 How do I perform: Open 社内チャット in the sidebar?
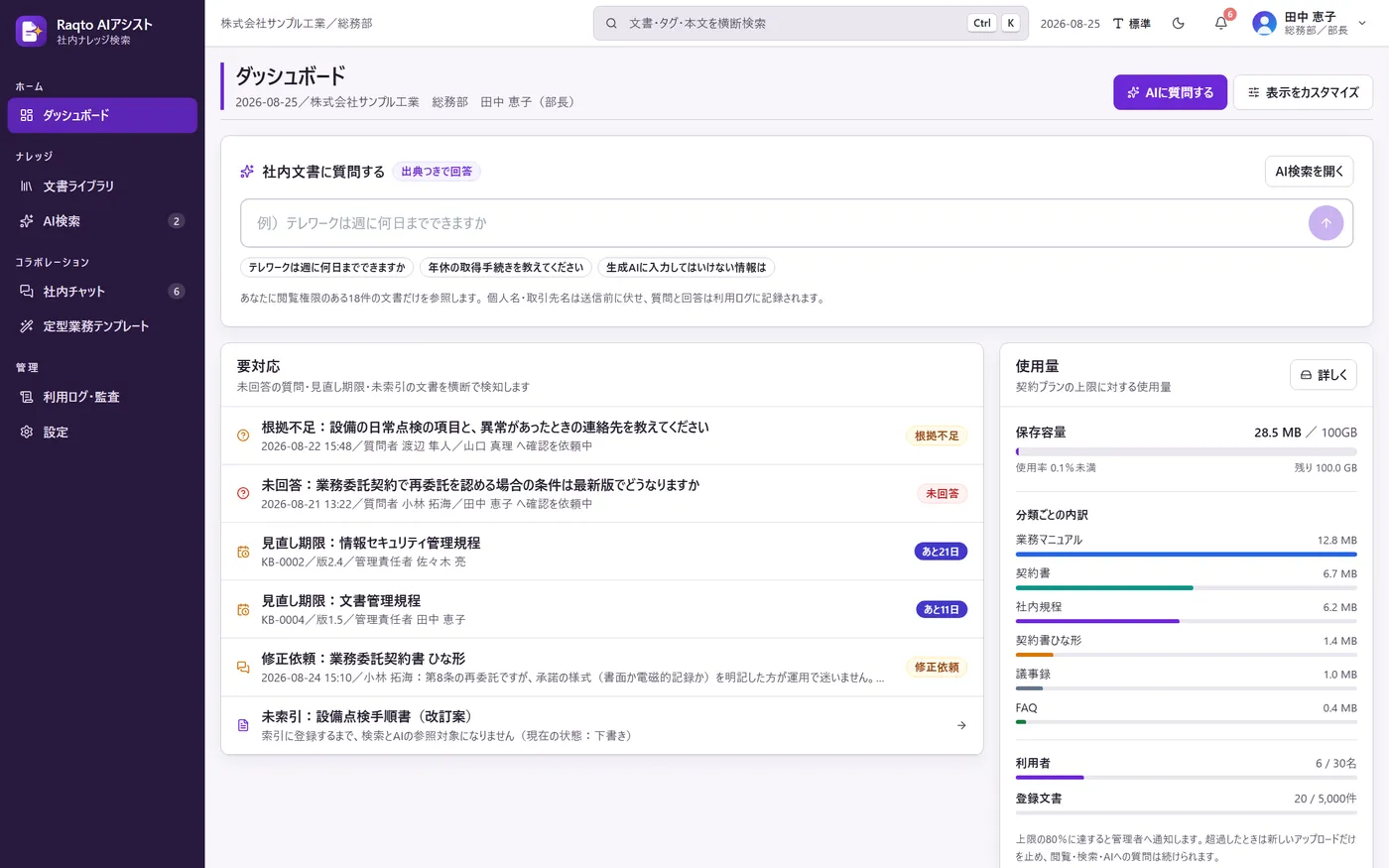pos(102,292)
